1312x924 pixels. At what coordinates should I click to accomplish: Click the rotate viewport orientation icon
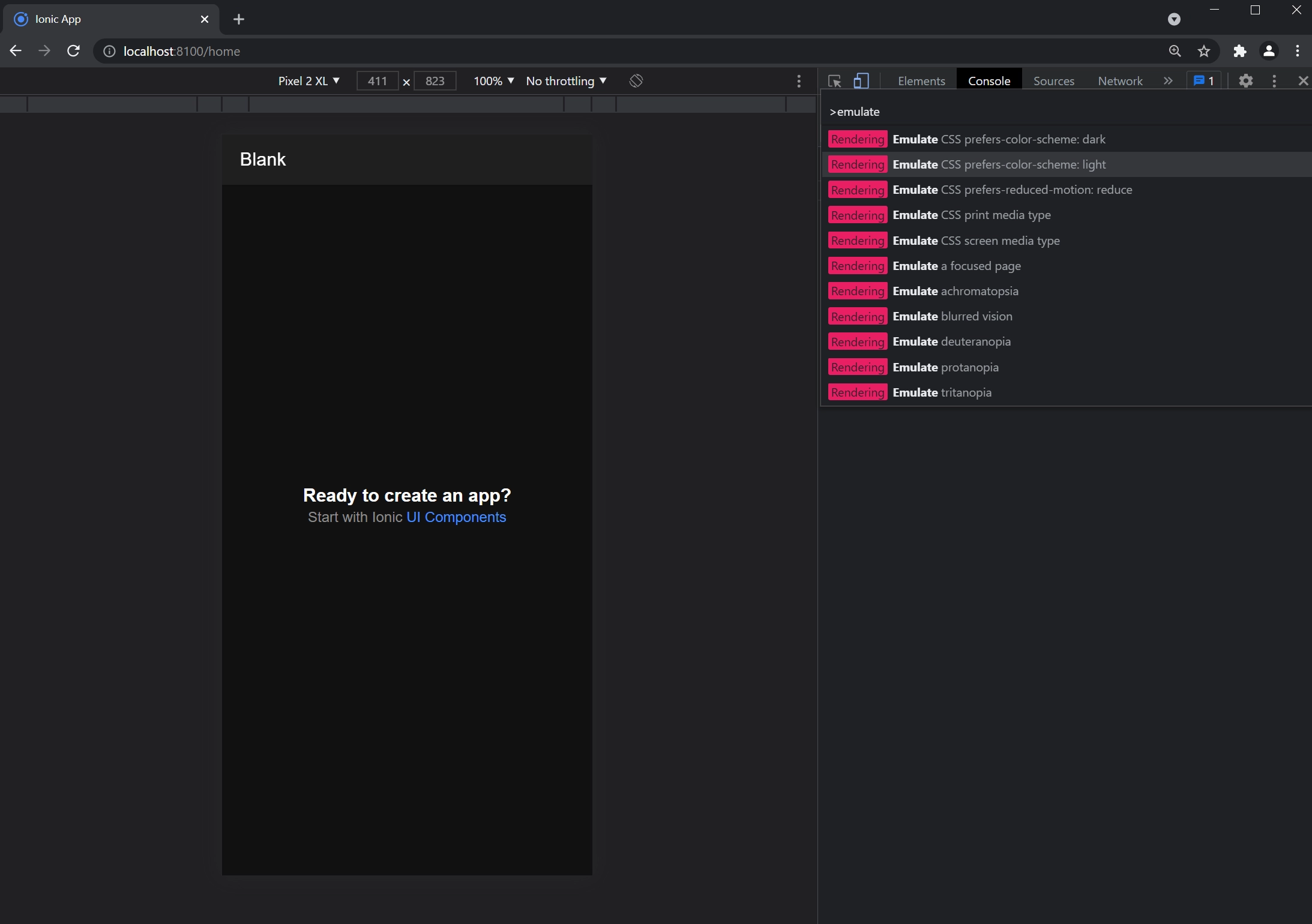tap(636, 80)
